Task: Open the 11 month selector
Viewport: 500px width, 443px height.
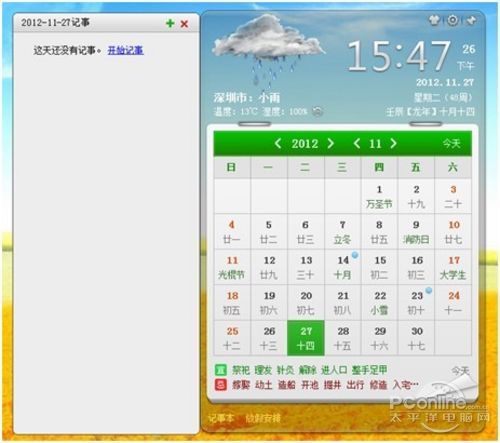Action: coord(375,144)
